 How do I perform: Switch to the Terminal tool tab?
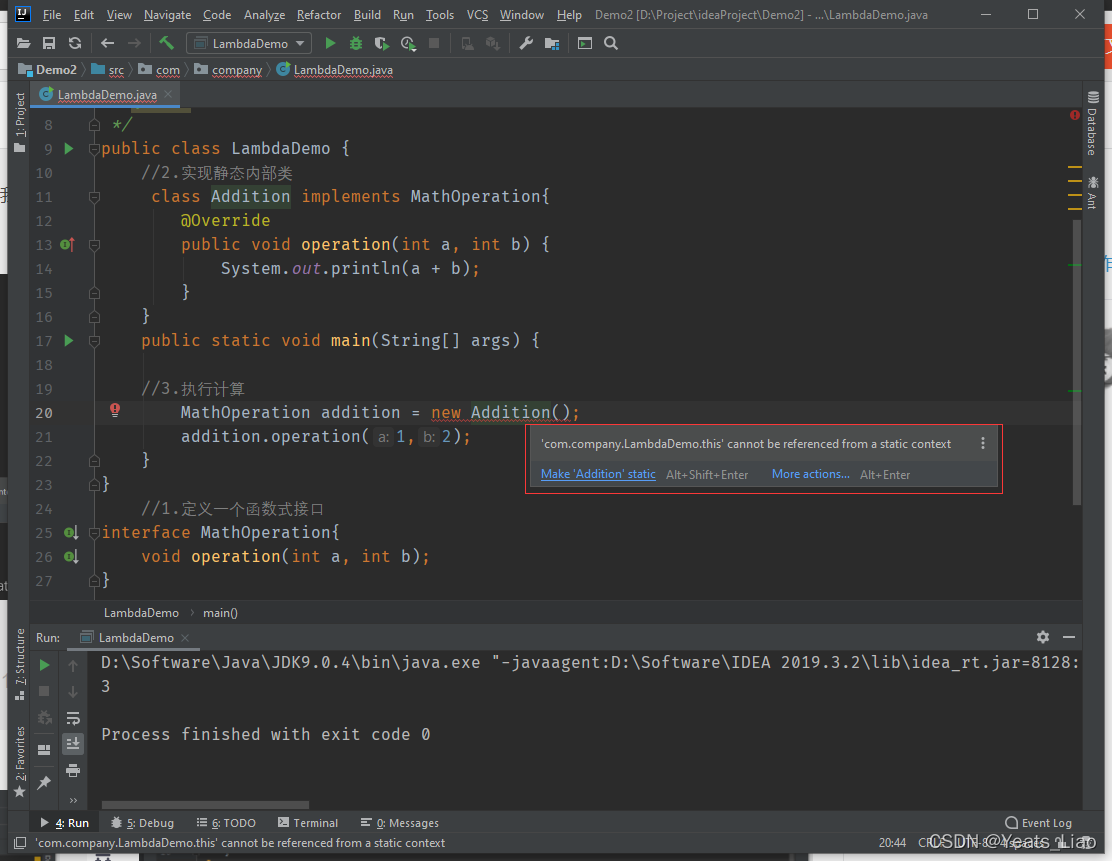point(308,823)
